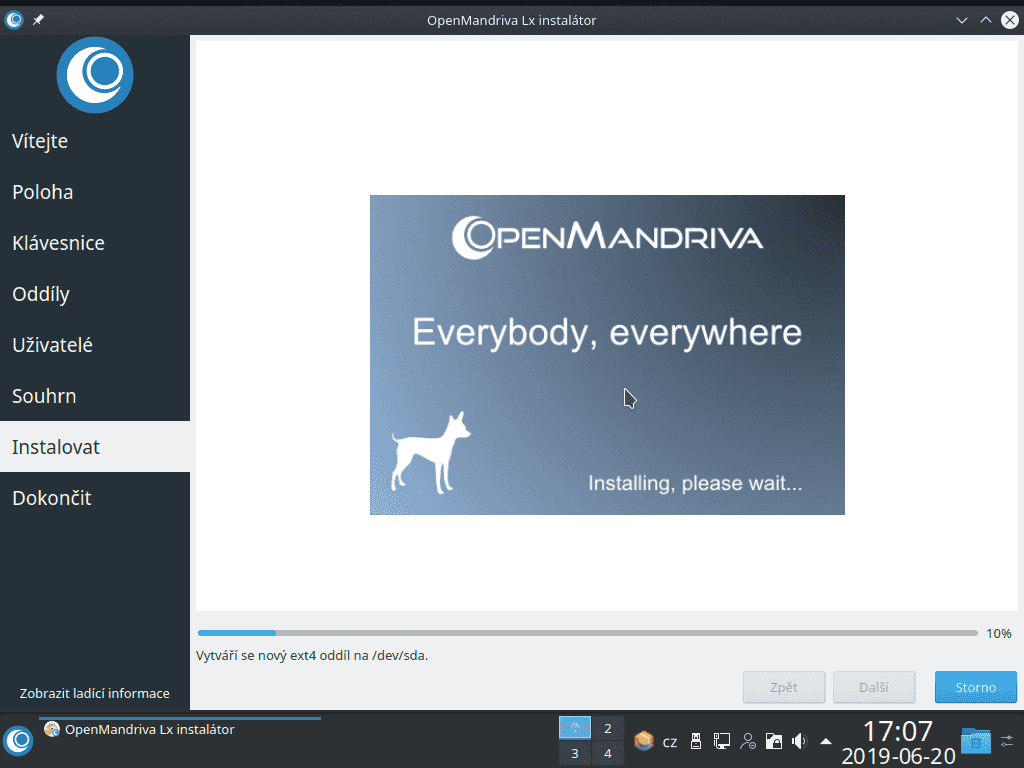
Task: Switch to virtual desktop 3 in the pager
Action: [x=575, y=753]
